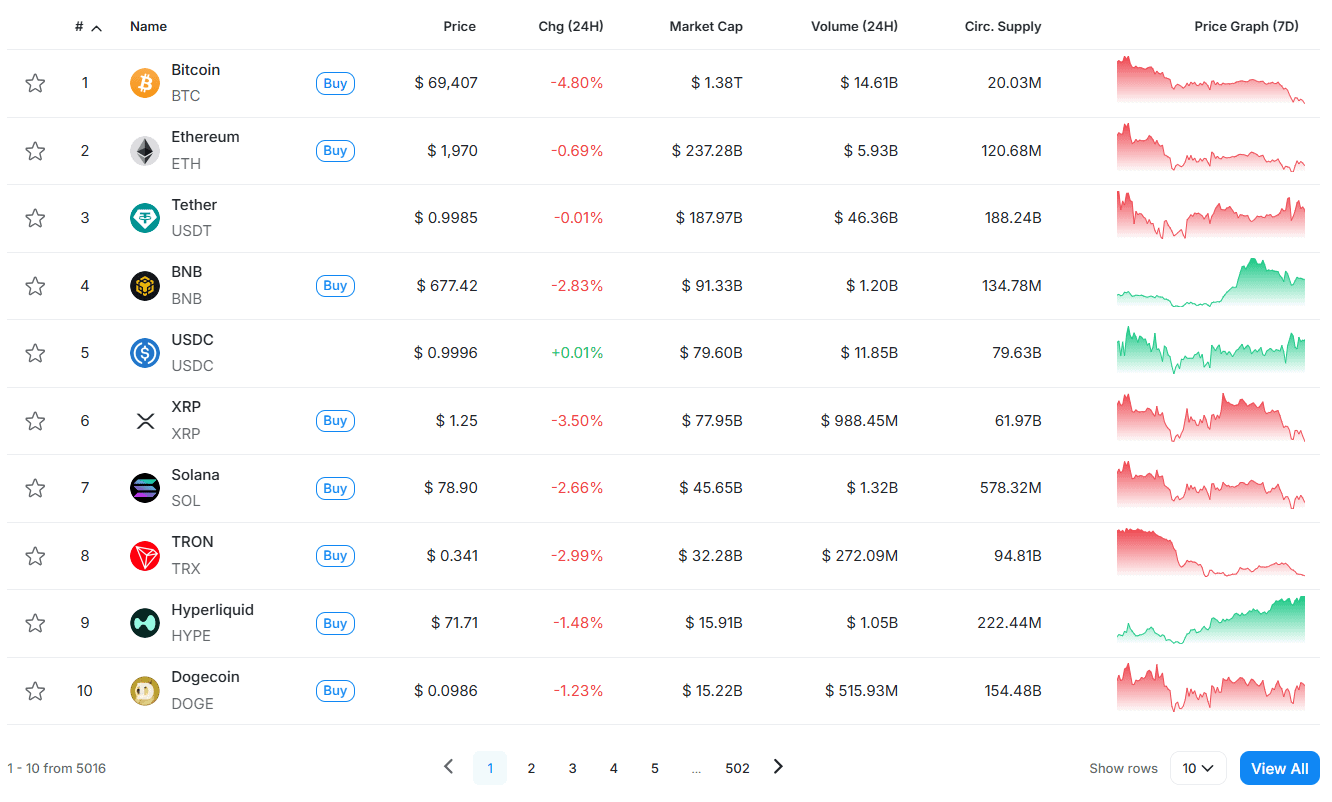Go to page 3

click(x=572, y=768)
